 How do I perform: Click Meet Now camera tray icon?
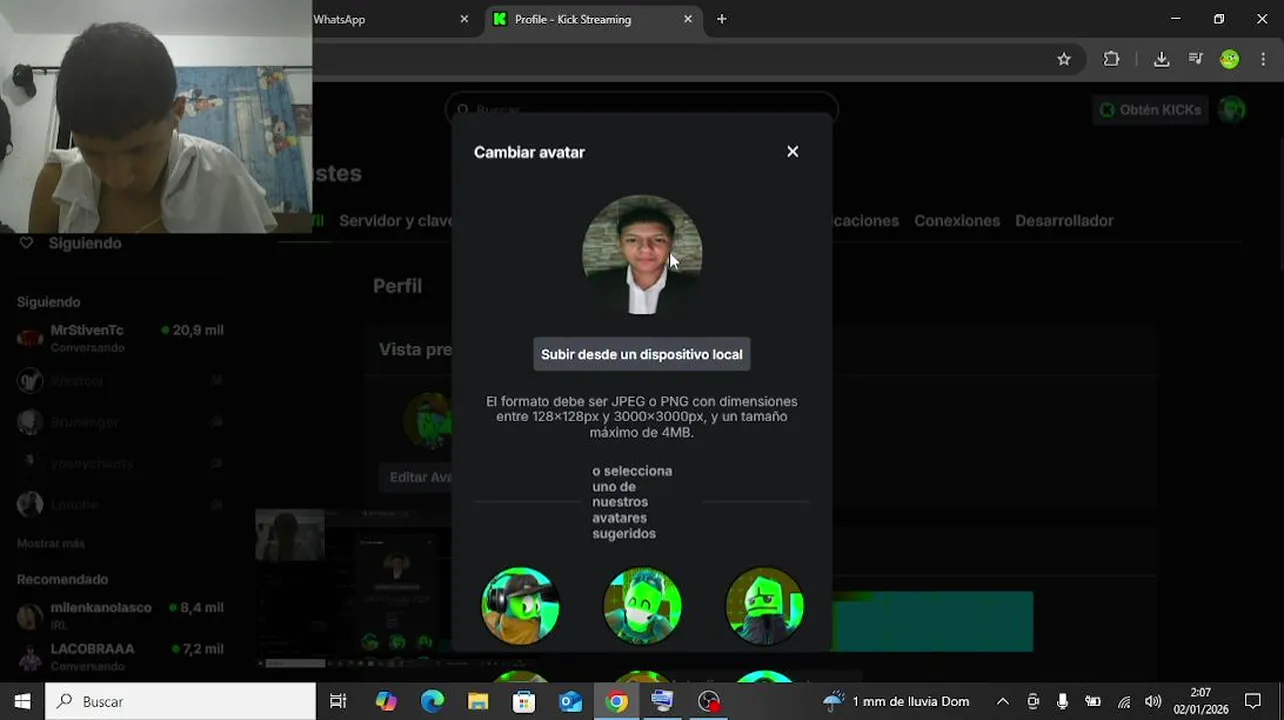click(x=1033, y=701)
